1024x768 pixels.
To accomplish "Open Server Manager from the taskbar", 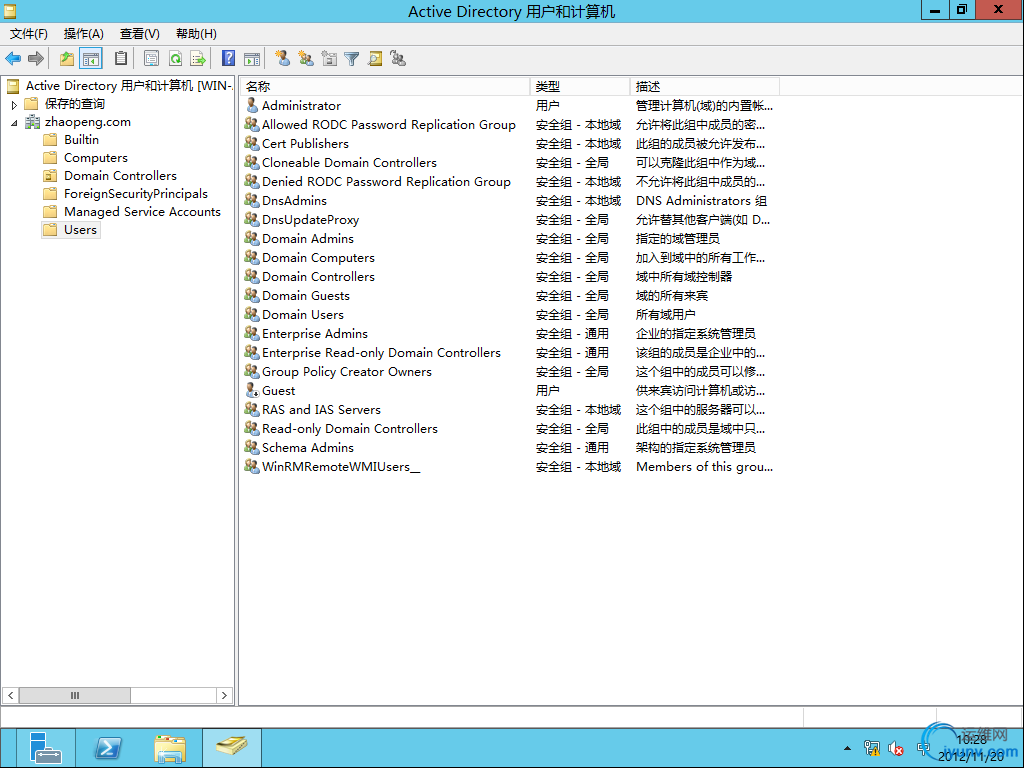I will (x=44, y=748).
